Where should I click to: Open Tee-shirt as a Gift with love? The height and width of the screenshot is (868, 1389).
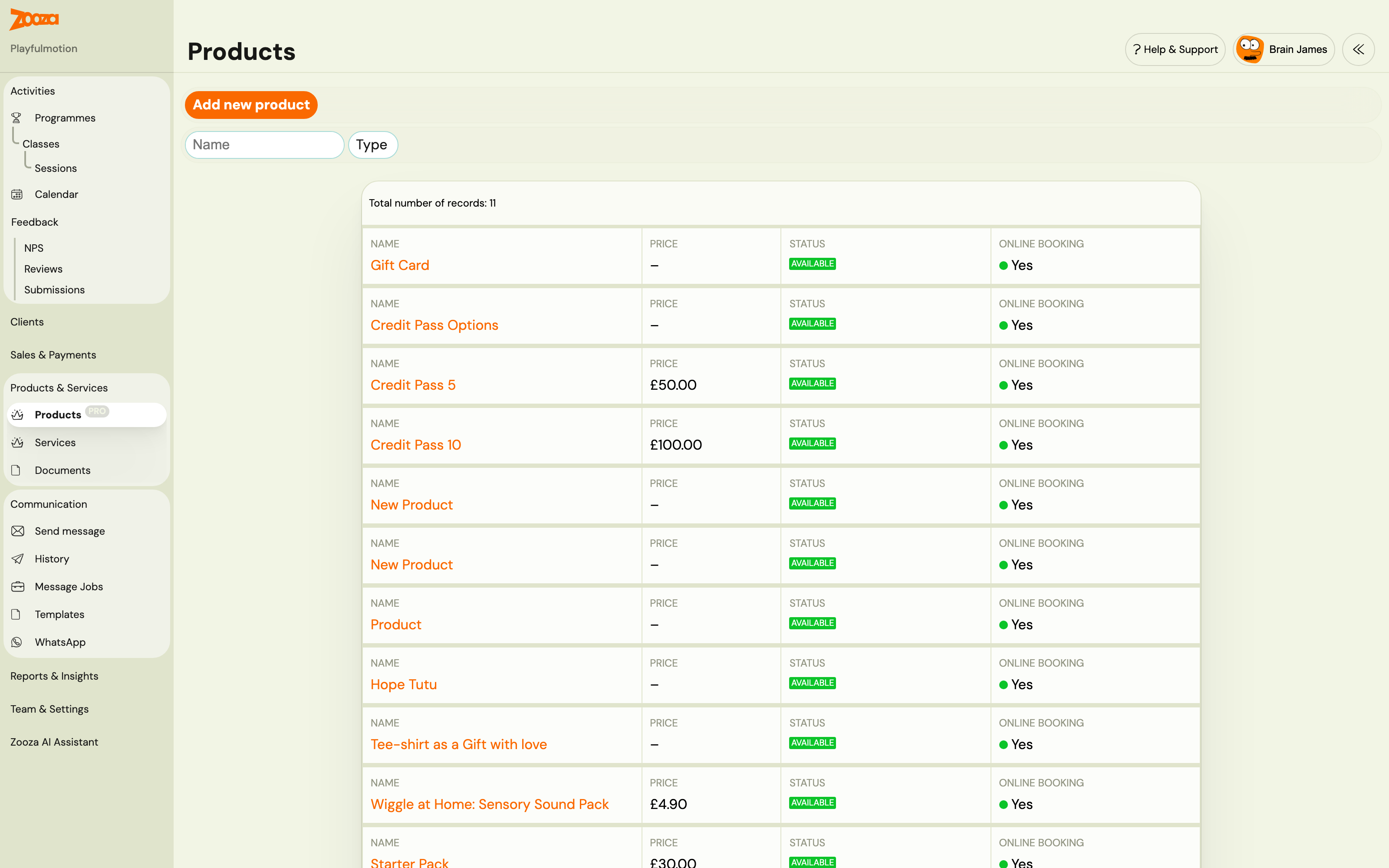[459, 744]
